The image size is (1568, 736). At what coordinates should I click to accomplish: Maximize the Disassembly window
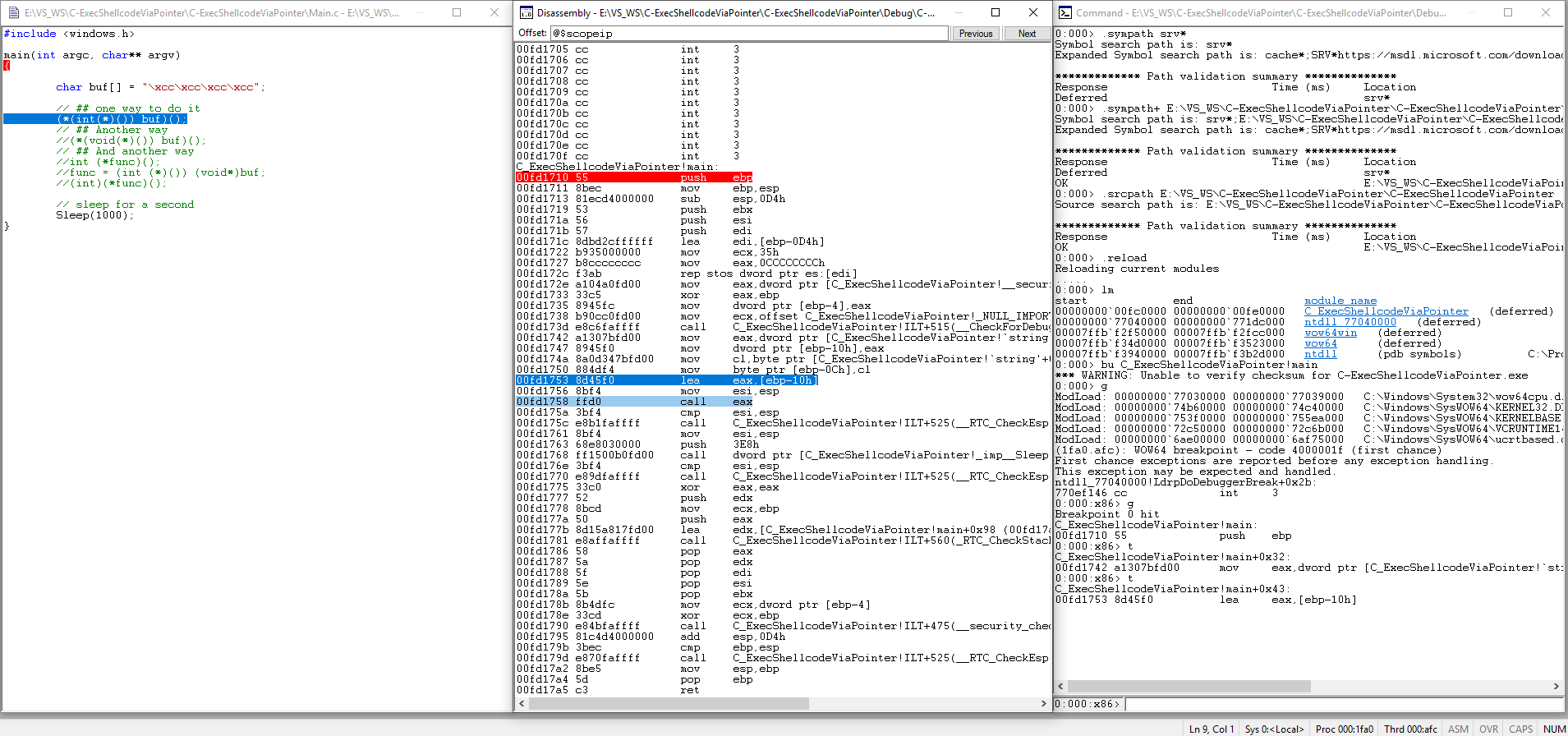pyautogui.click(x=996, y=12)
